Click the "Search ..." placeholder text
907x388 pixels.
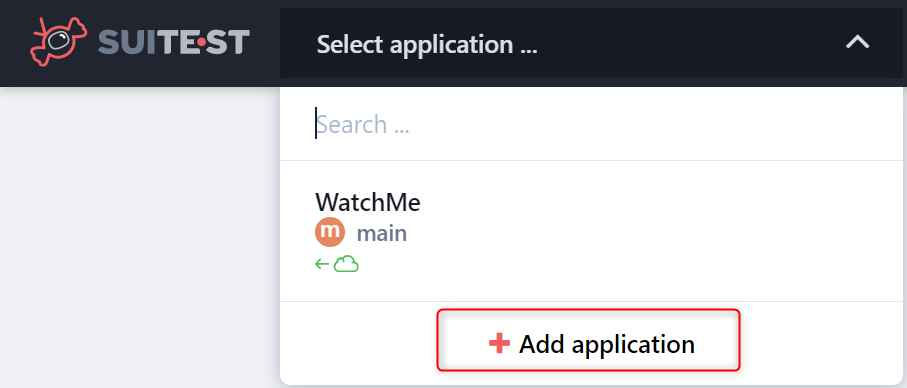click(x=363, y=124)
